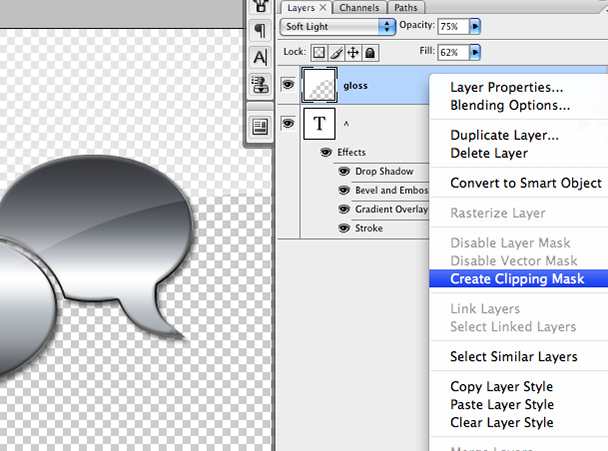Click the Drop Shadow effect label
This screenshot has width=608, height=451.
(x=384, y=171)
